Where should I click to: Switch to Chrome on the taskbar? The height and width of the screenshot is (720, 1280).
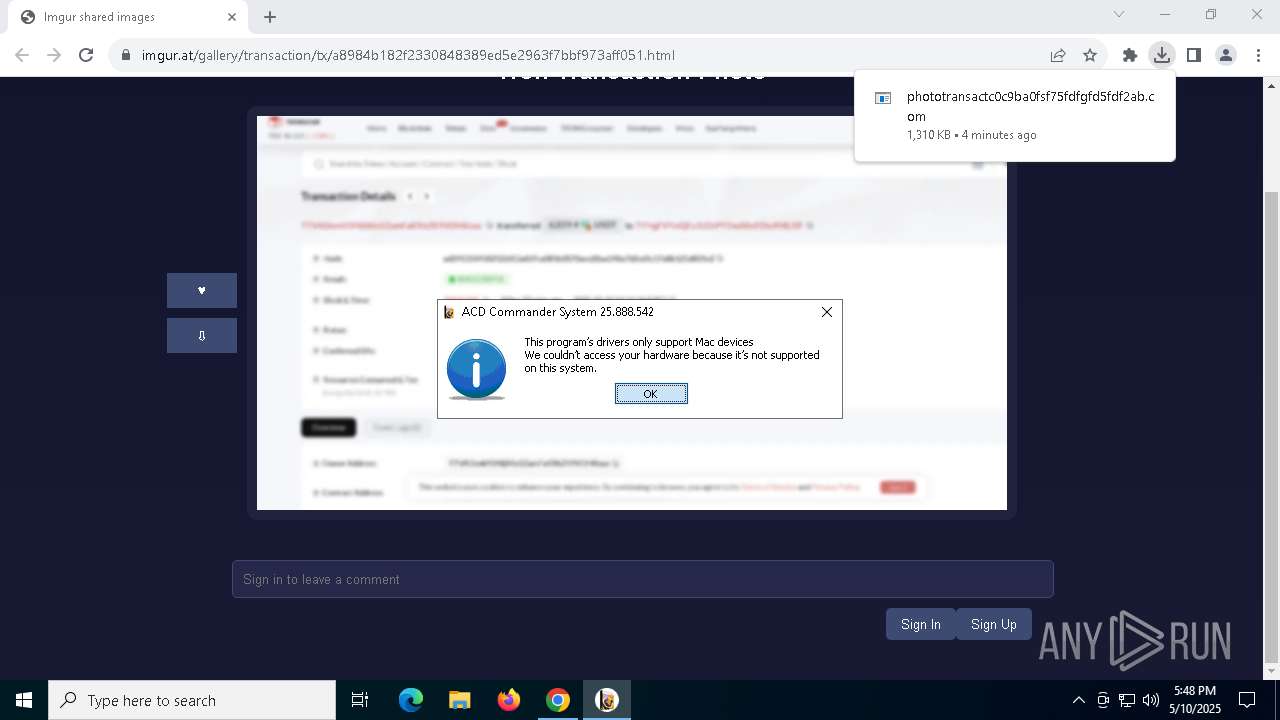click(x=557, y=700)
